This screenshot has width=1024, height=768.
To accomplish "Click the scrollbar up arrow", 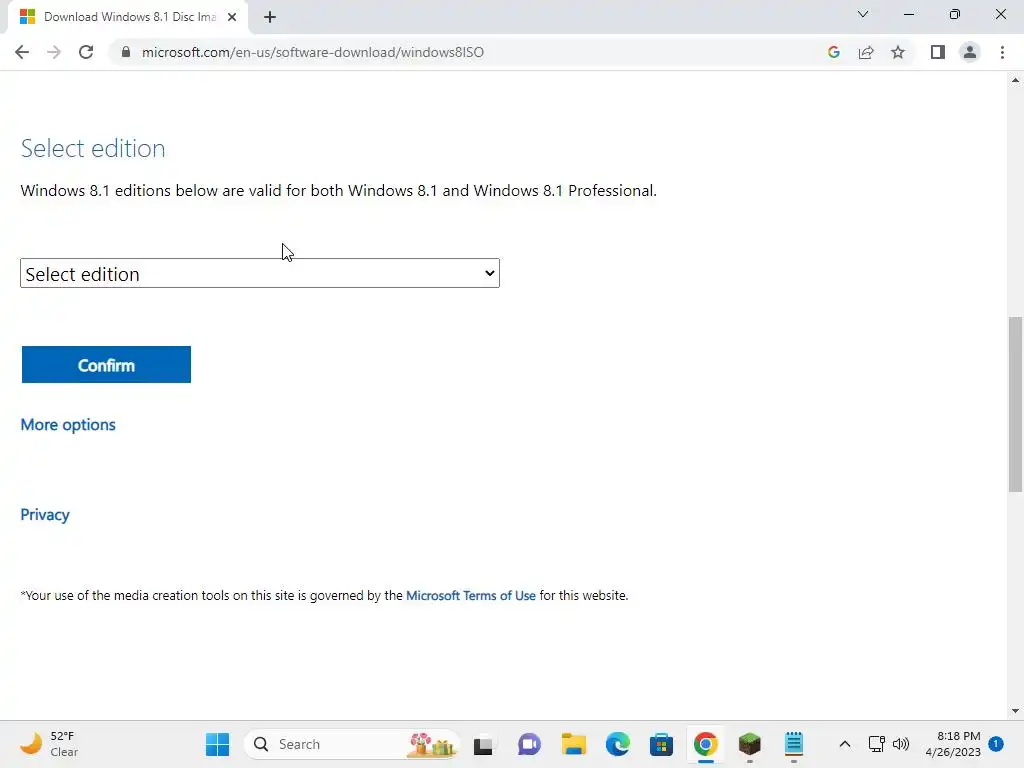I will pos(1015,80).
